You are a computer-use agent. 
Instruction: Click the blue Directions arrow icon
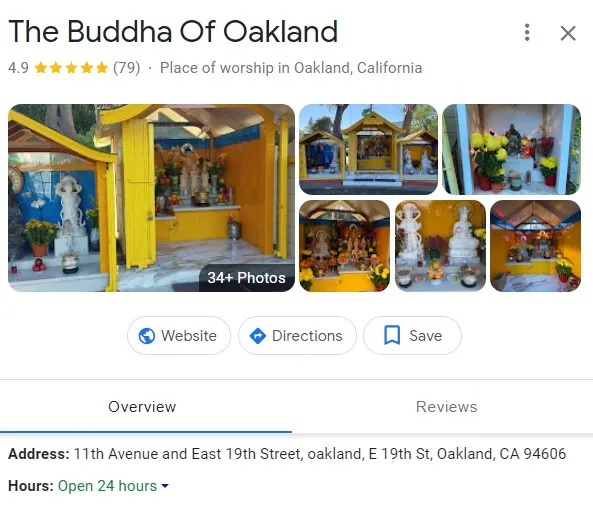pos(258,336)
